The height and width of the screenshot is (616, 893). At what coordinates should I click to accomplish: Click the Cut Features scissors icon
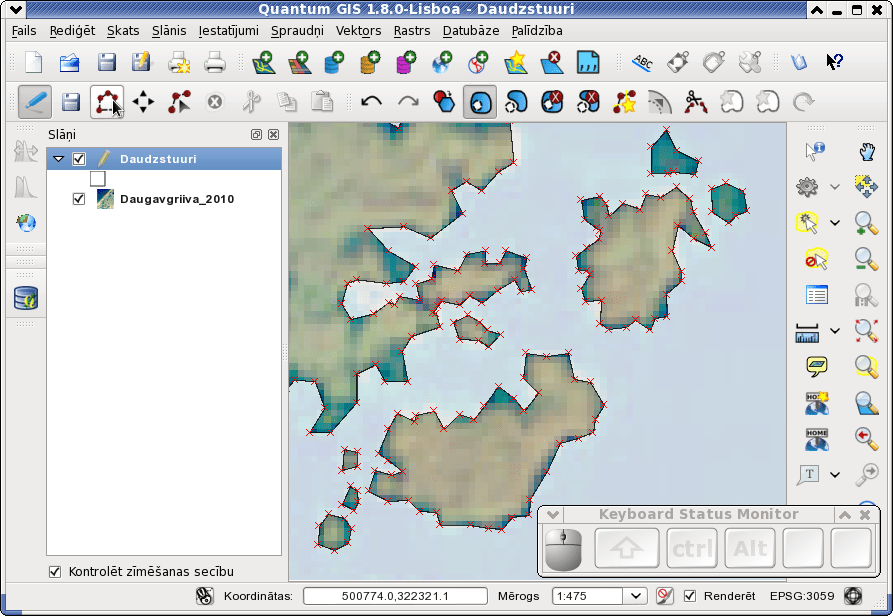[x=251, y=102]
